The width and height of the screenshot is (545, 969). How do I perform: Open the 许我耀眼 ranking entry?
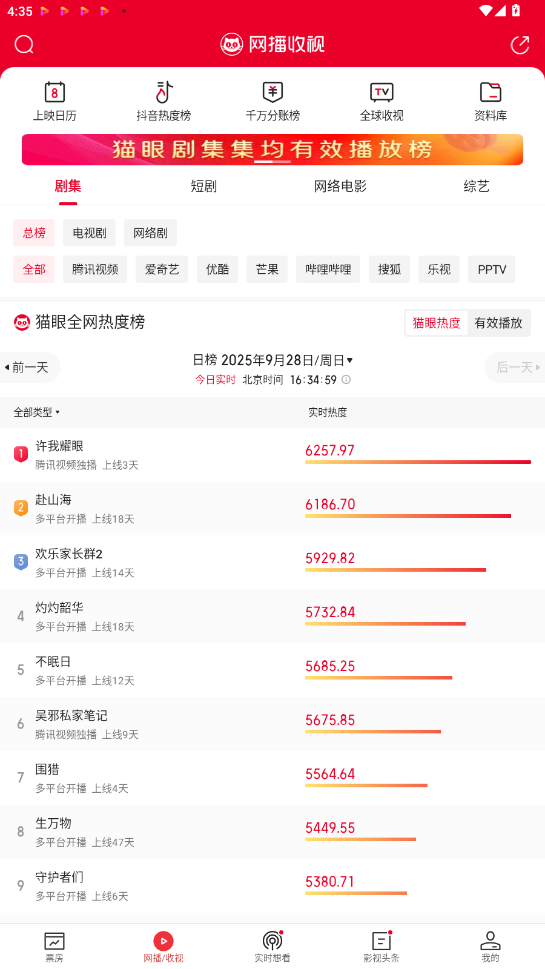(272, 455)
